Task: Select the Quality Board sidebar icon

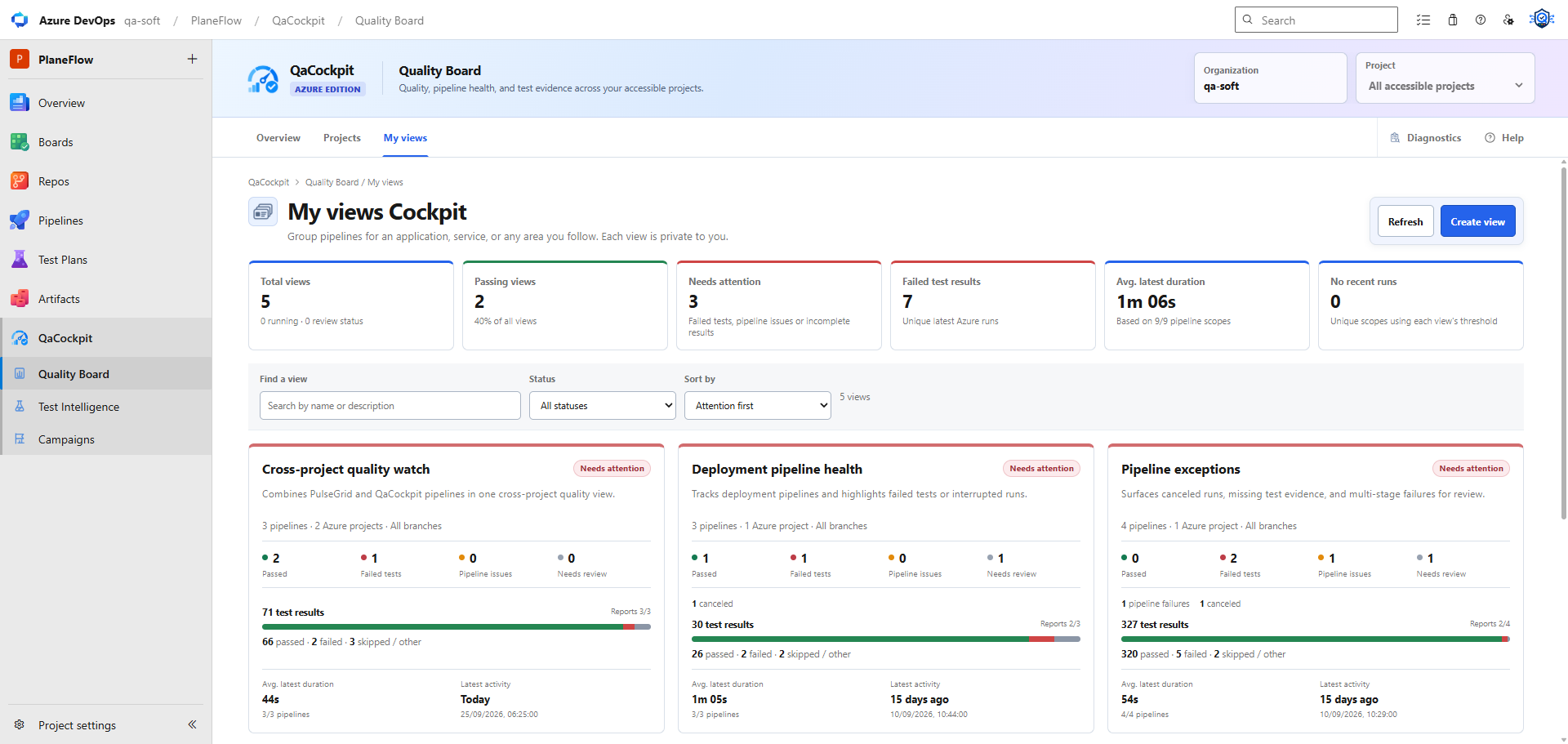Action: pos(20,374)
